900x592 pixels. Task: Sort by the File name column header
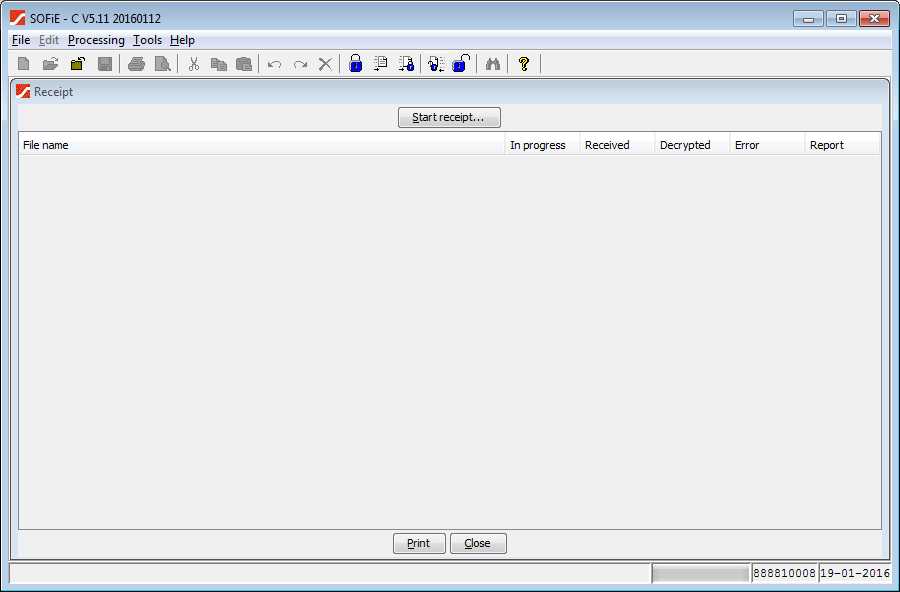point(261,145)
